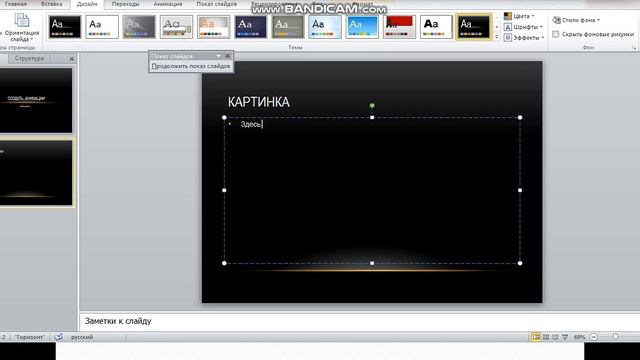Toggle Hide Background Graphics checkbox
The image size is (640, 360).
pyautogui.click(x=556, y=34)
